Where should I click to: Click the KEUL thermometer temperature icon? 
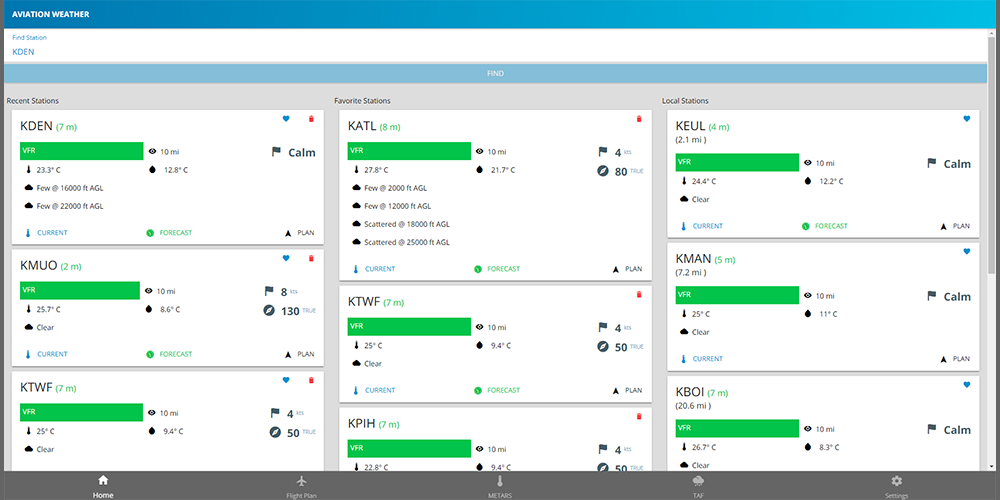pyautogui.click(x=684, y=181)
